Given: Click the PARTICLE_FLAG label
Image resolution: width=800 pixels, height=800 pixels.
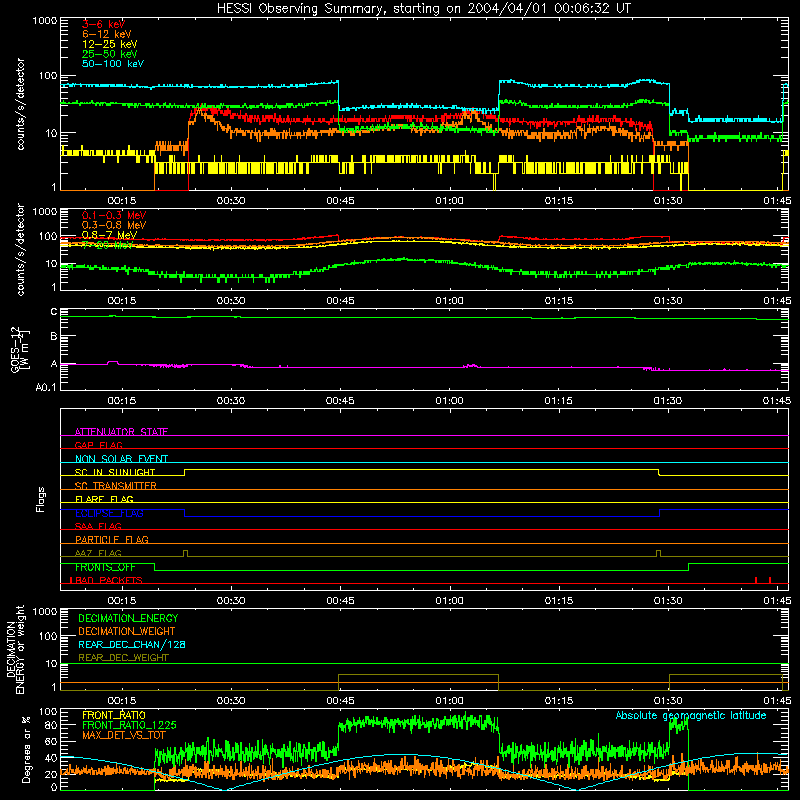Looking at the screenshot, I should pyautogui.click(x=112, y=539).
